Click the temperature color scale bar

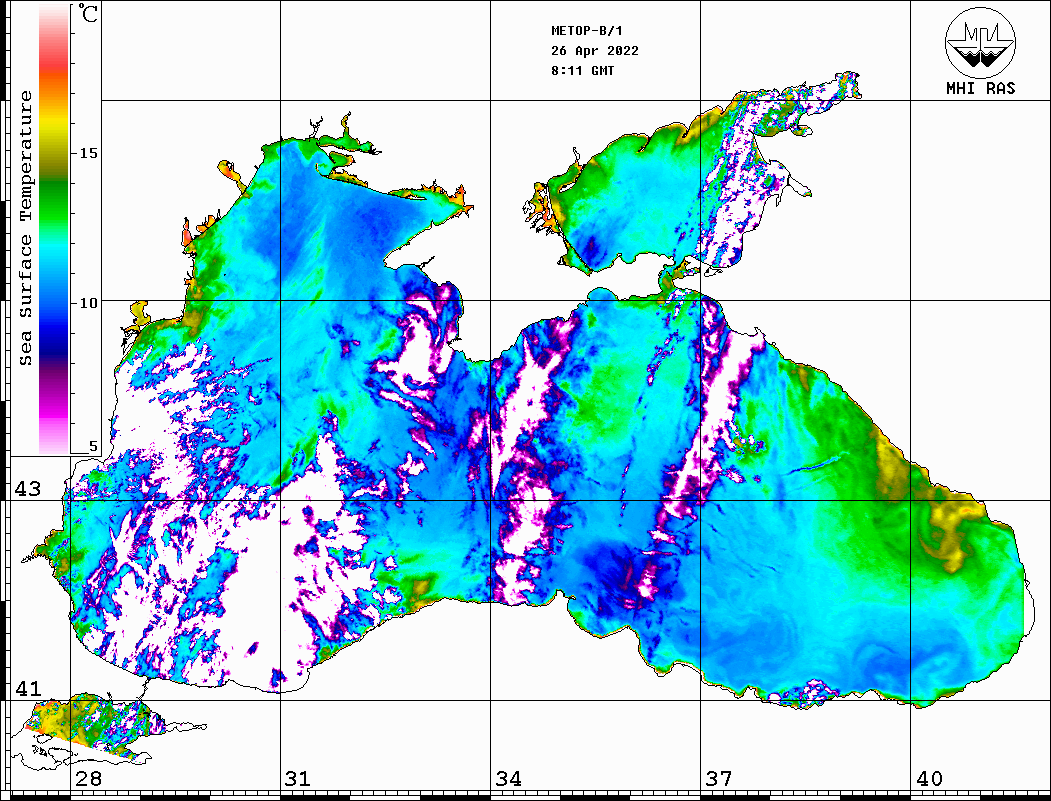[54, 228]
